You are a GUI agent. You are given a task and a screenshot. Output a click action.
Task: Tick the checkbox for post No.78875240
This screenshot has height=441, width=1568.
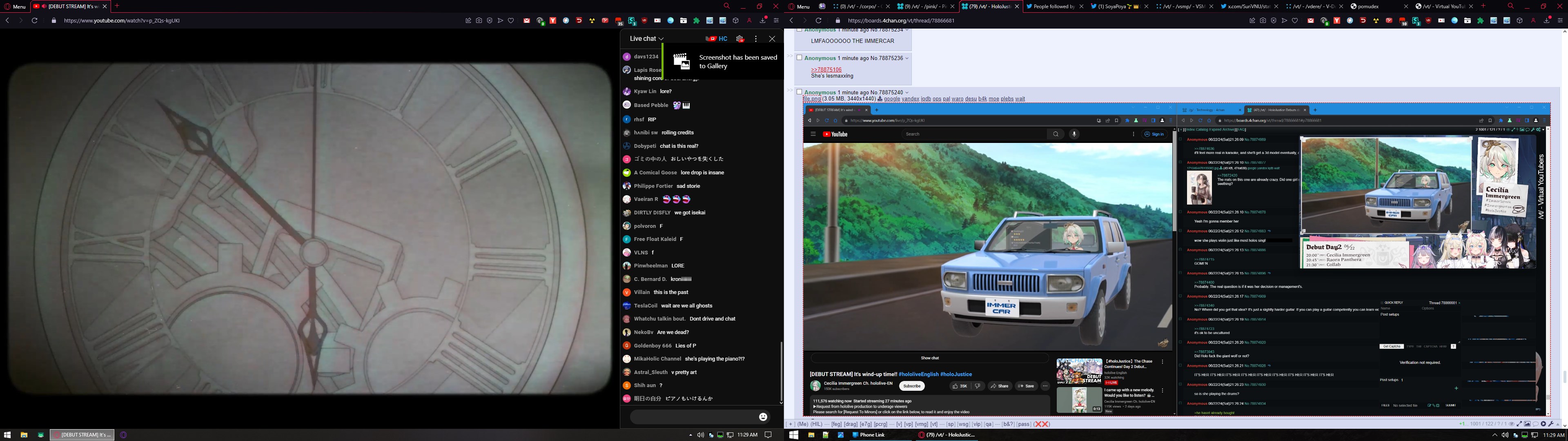[799, 92]
